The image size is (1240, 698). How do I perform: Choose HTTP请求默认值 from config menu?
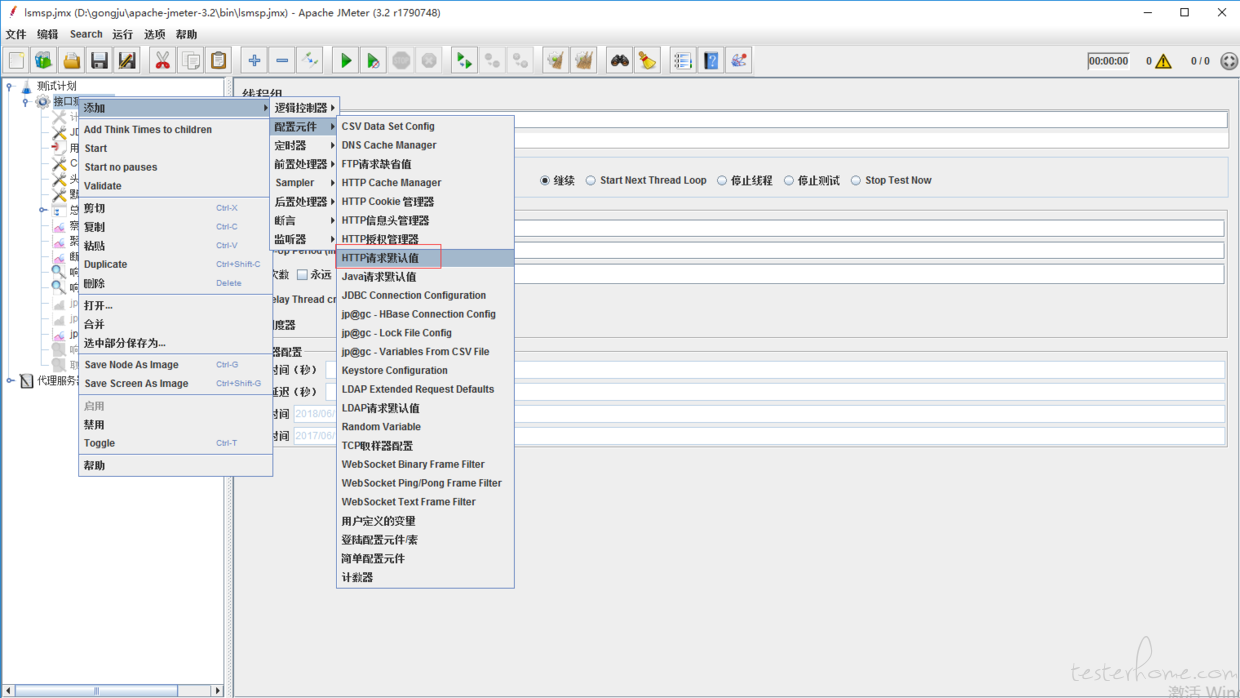pyautogui.click(x=426, y=258)
